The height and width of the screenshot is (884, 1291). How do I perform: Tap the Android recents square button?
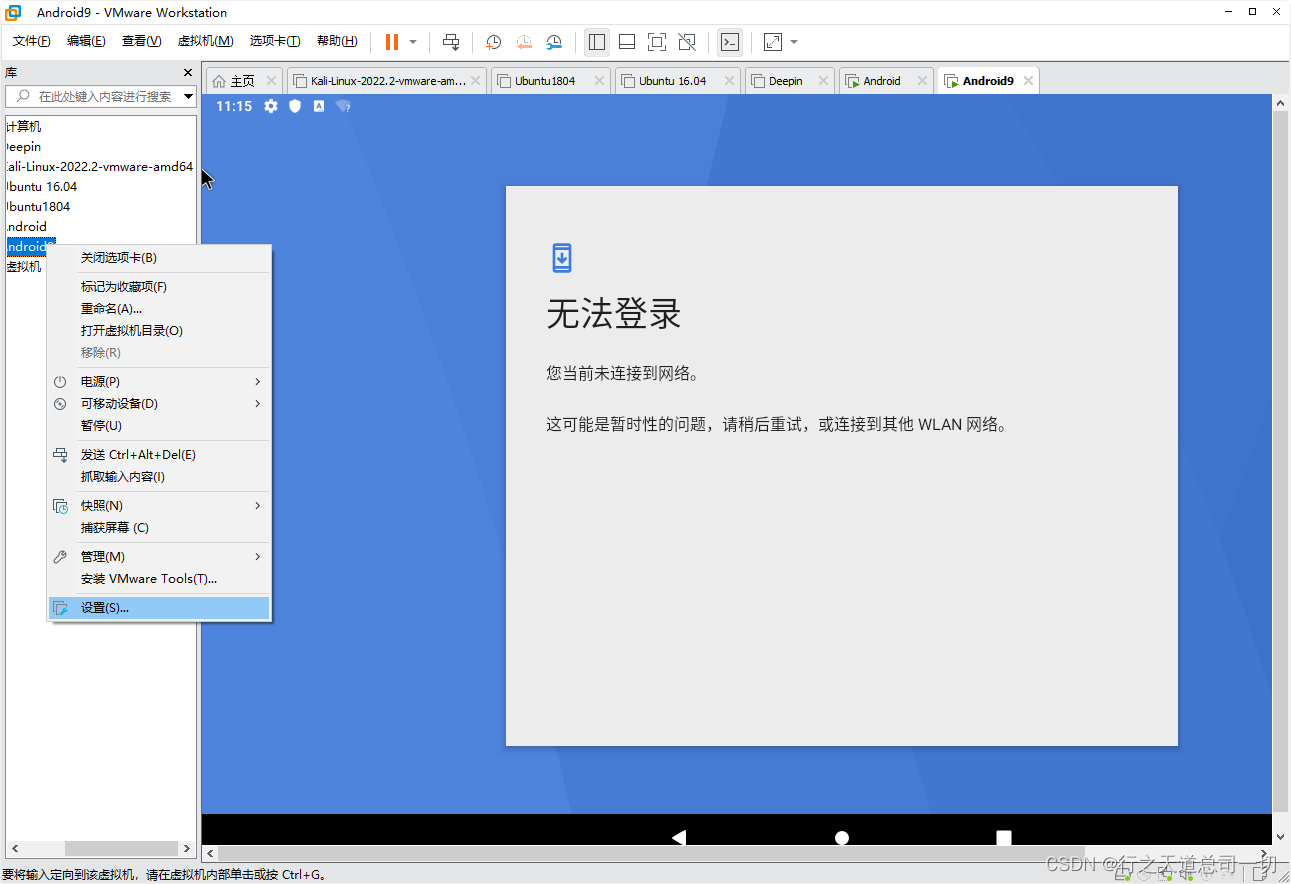[1004, 838]
